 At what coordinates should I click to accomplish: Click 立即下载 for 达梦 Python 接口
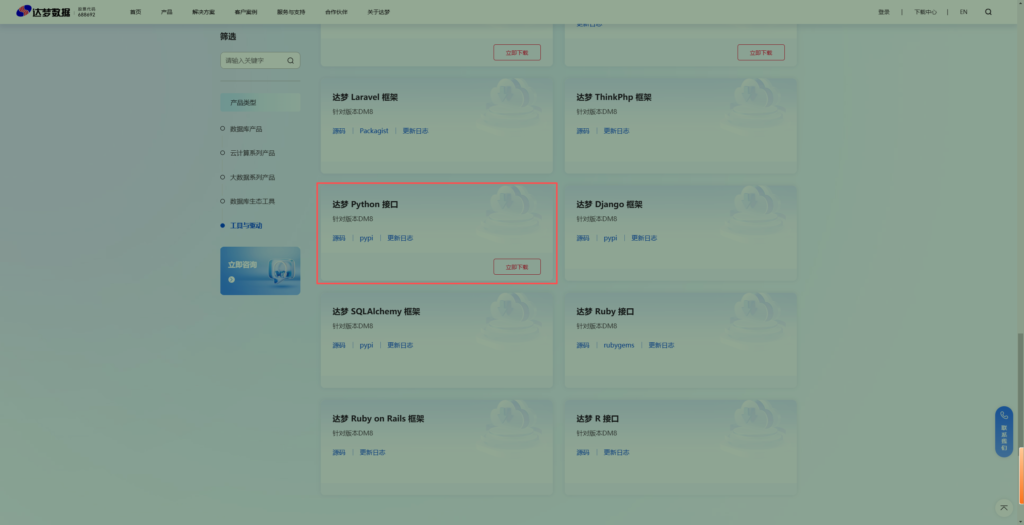pyautogui.click(x=516, y=267)
